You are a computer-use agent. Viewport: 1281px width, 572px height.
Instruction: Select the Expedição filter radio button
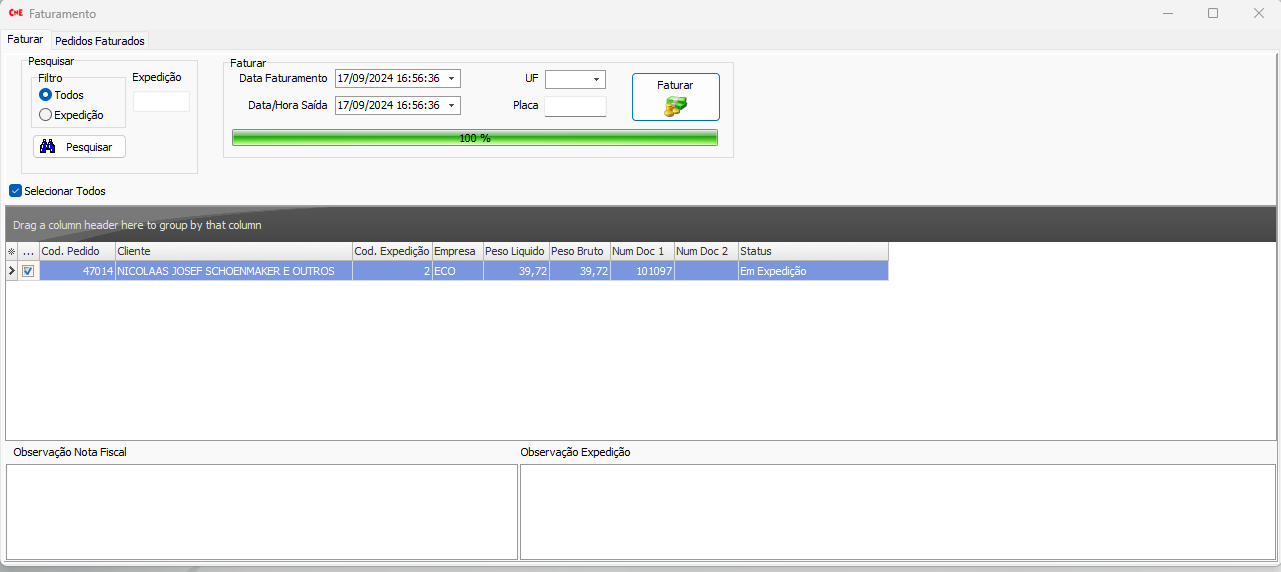coord(45,115)
